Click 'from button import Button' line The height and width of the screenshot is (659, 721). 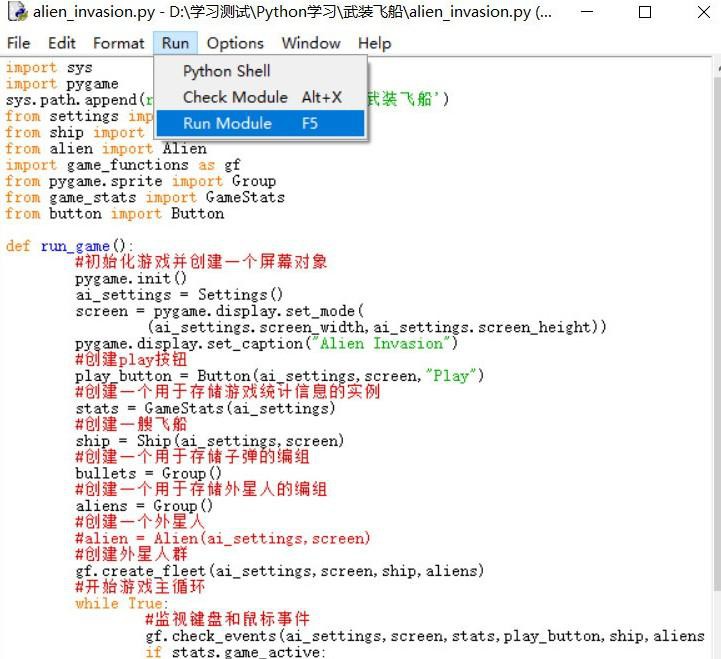coord(114,214)
